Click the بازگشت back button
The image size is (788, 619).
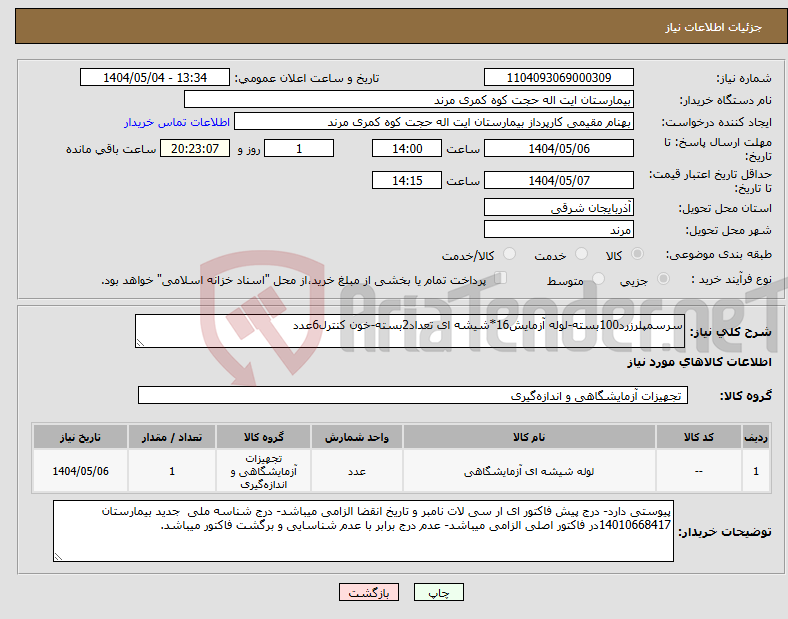(x=369, y=592)
